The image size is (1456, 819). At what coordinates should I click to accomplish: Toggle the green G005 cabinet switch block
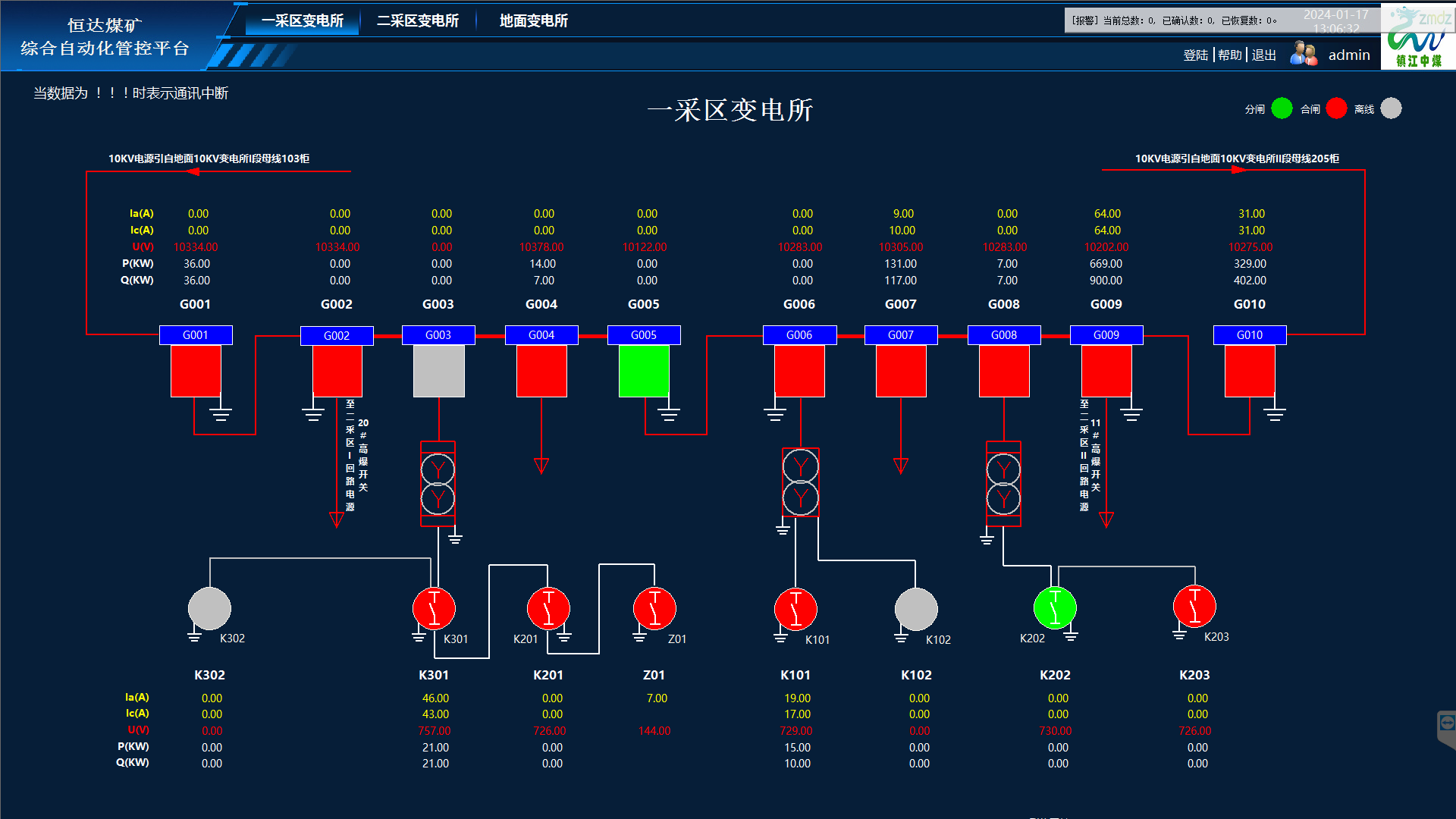pyautogui.click(x=644, y=371)
